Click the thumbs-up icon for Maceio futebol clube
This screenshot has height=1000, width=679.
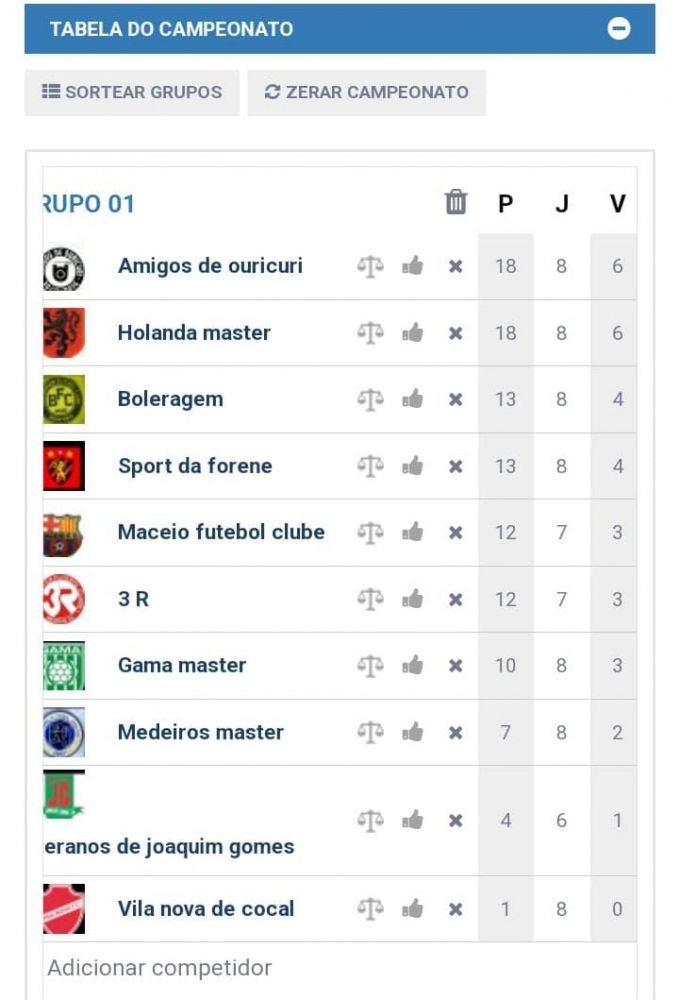pos(413,532)
